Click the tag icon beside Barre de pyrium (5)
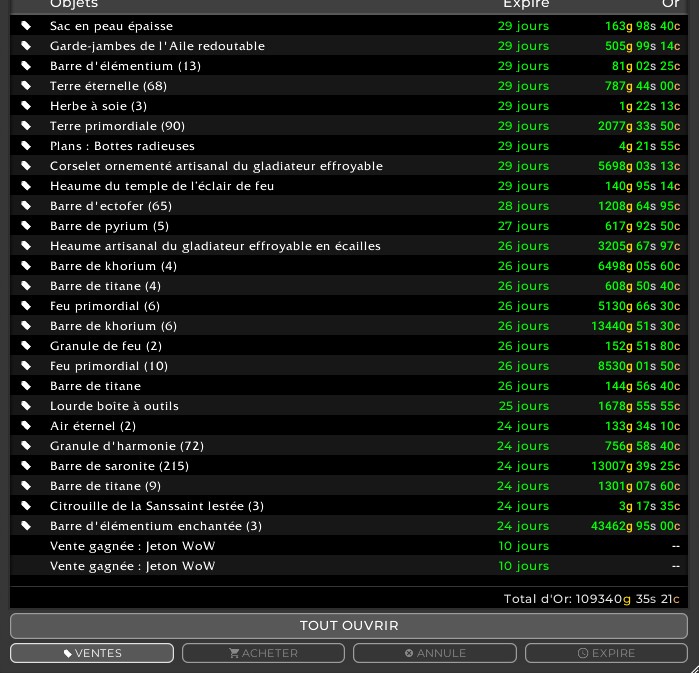 [x=26, y=226]
